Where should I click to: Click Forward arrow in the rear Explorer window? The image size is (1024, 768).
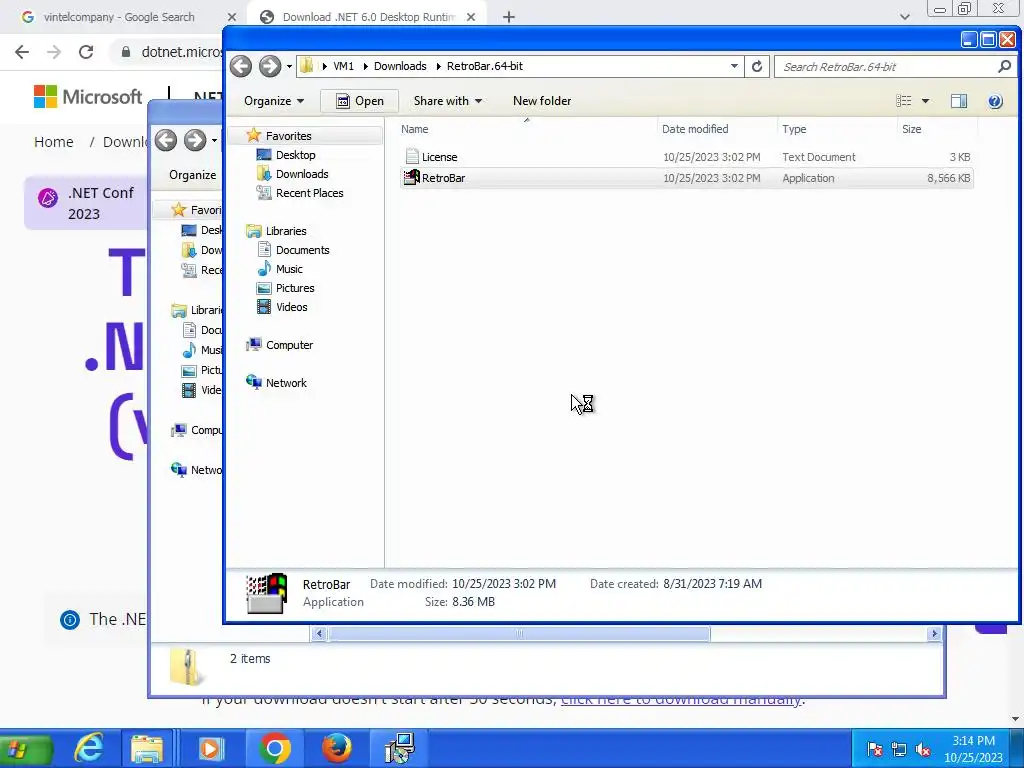[x=194, y=140]
